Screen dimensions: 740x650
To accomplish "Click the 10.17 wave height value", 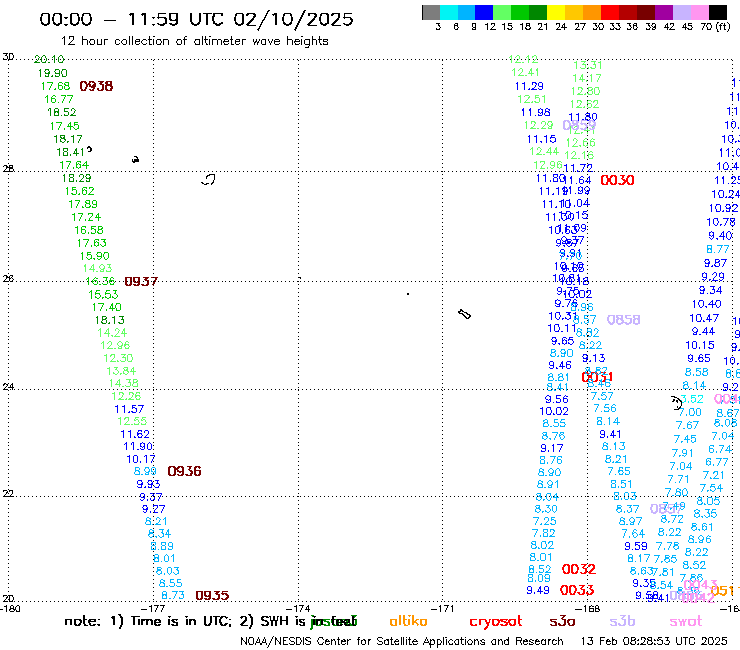I will [x=141, y=459].
